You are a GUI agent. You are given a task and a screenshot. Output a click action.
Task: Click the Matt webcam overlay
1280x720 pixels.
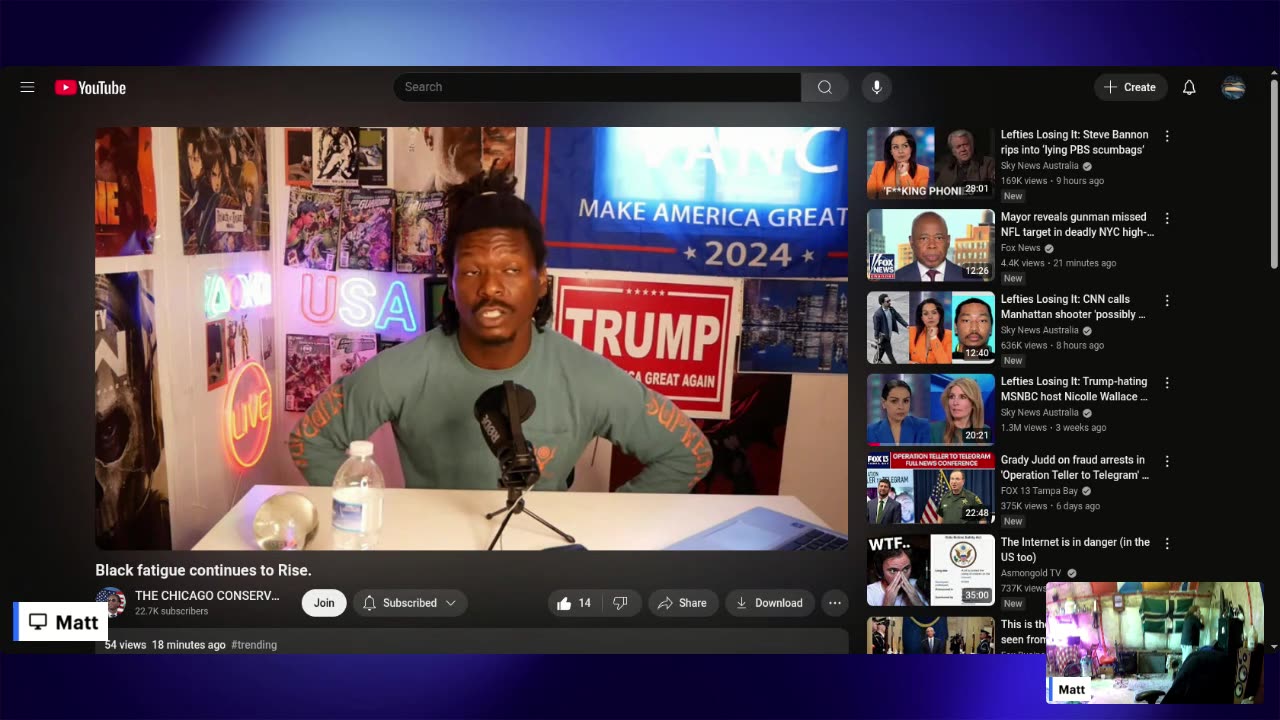click(1155, 643)
